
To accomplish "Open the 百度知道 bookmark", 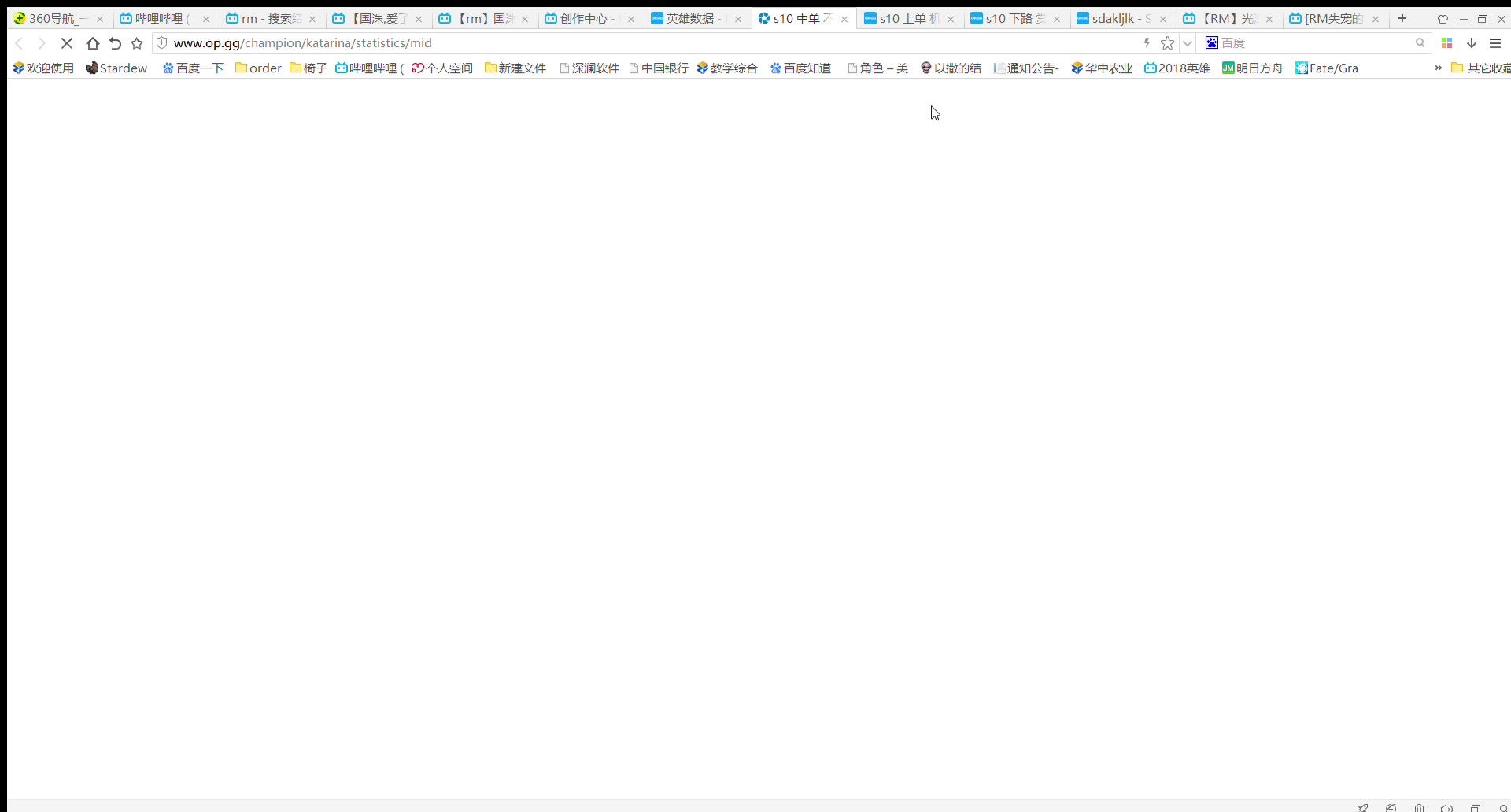I will [801, 68].
